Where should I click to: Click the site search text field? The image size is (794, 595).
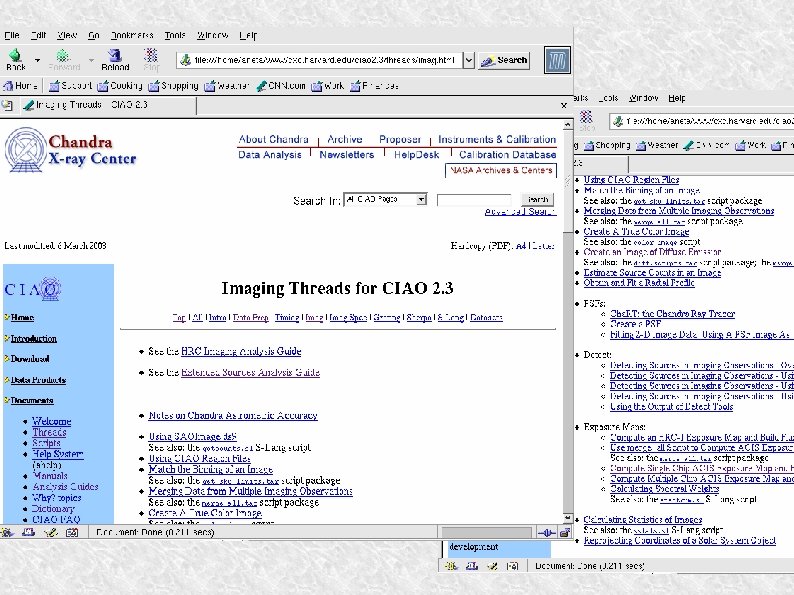[x=474, y=200]
